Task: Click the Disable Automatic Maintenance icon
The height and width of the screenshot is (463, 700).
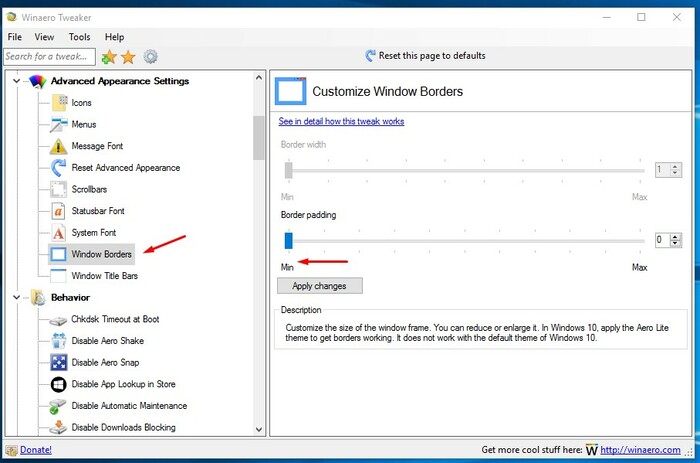Action: (58, 406)
